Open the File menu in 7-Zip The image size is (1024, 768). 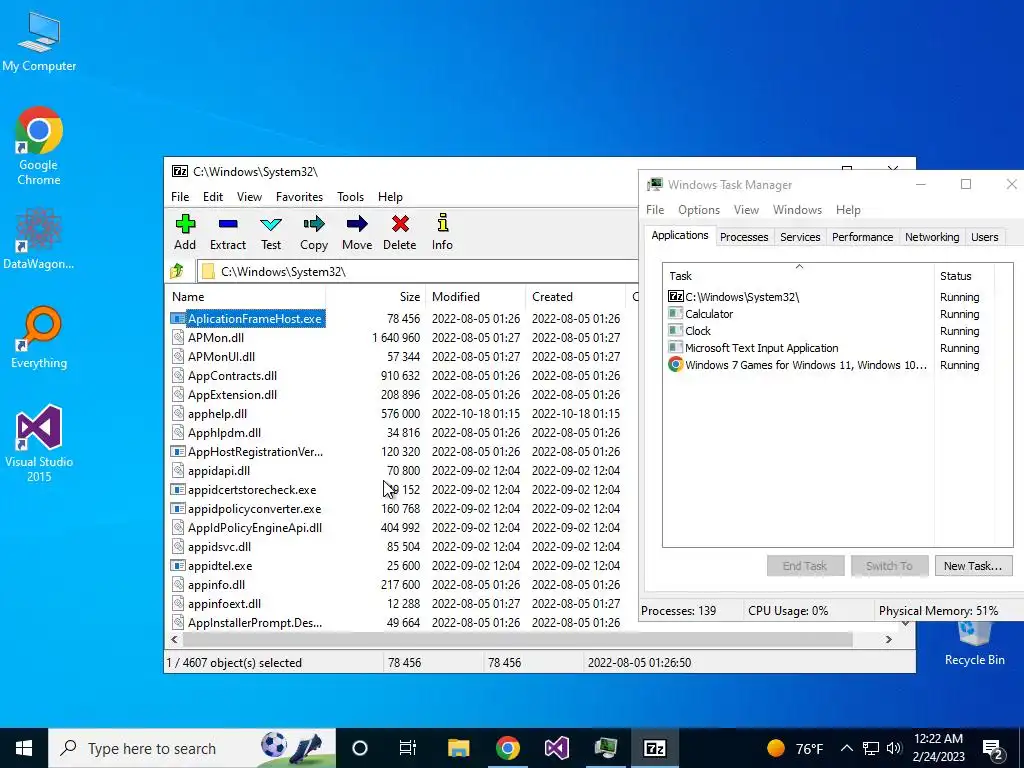point(180,197)
